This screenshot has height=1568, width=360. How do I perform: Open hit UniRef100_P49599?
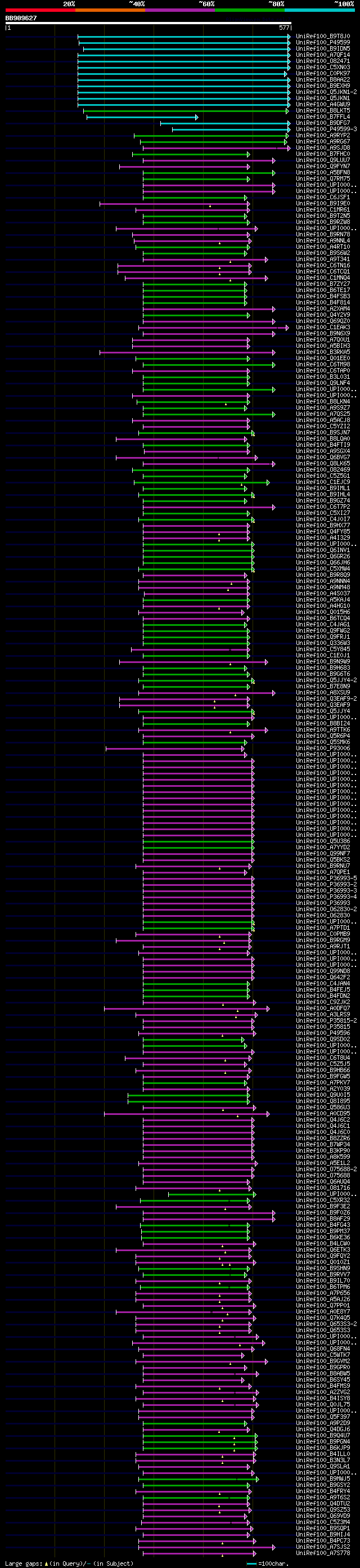323,43
